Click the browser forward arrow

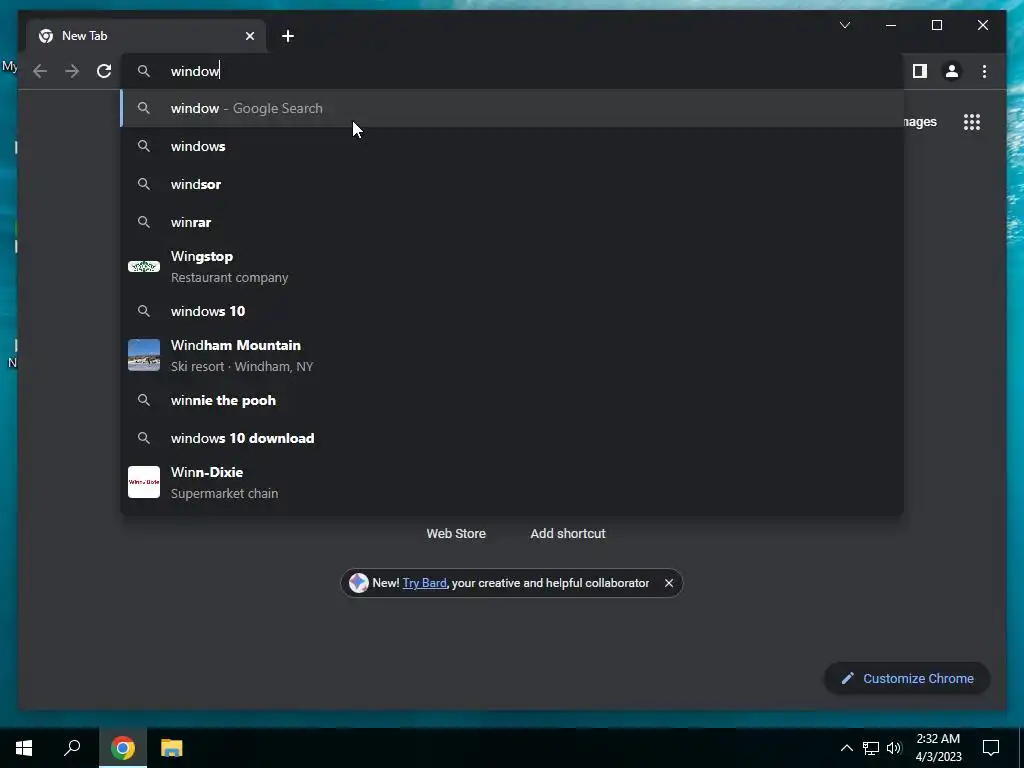tap(72, 71)
